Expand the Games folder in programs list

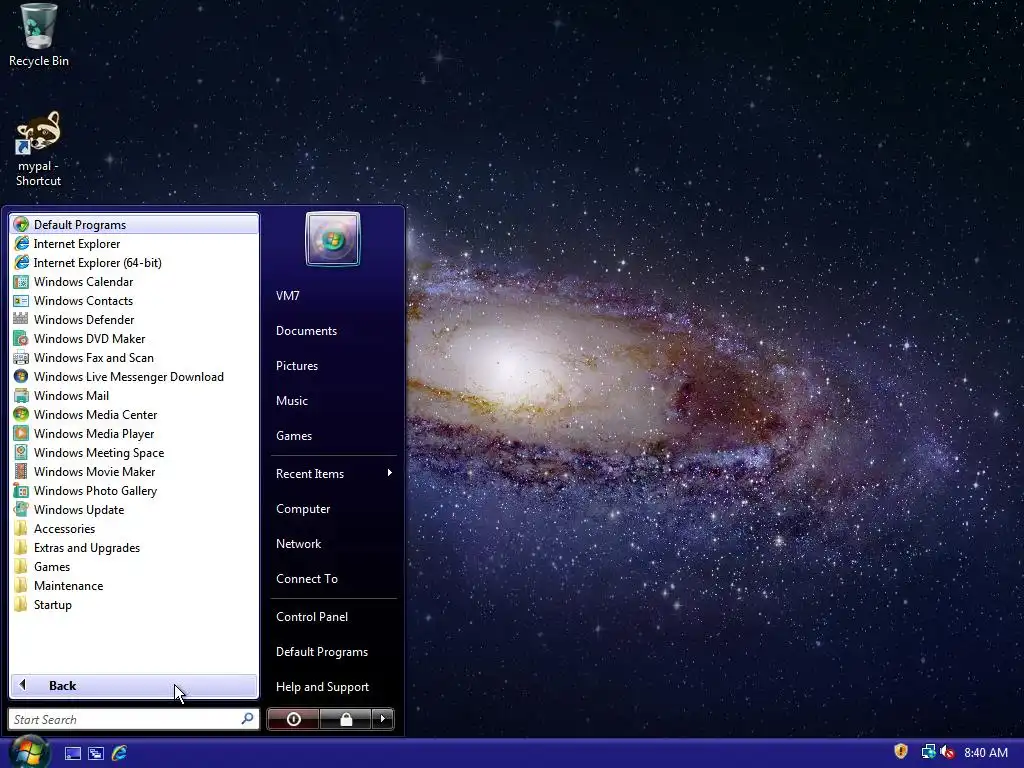click(x=134, y=566)
